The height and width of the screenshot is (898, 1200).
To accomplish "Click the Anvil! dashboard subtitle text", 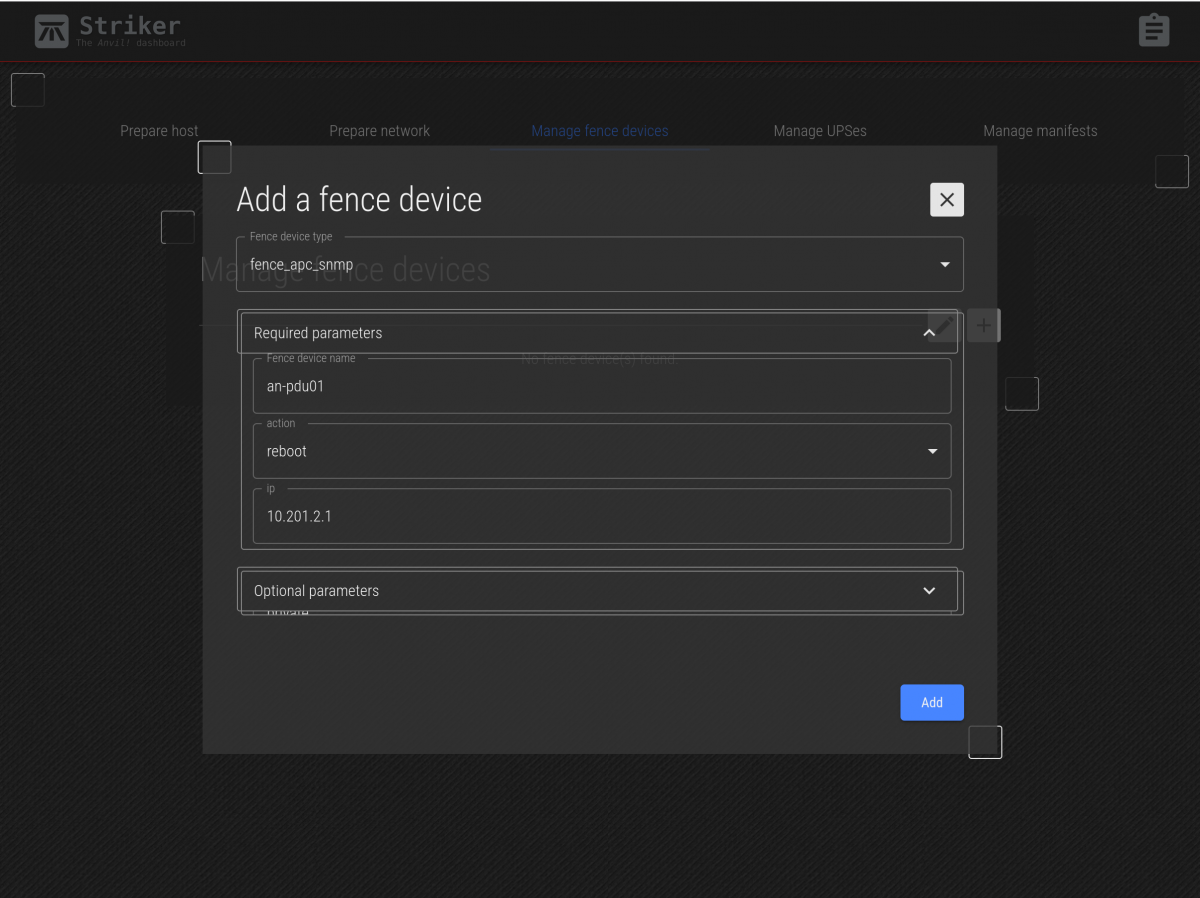I will coord(131,43).
